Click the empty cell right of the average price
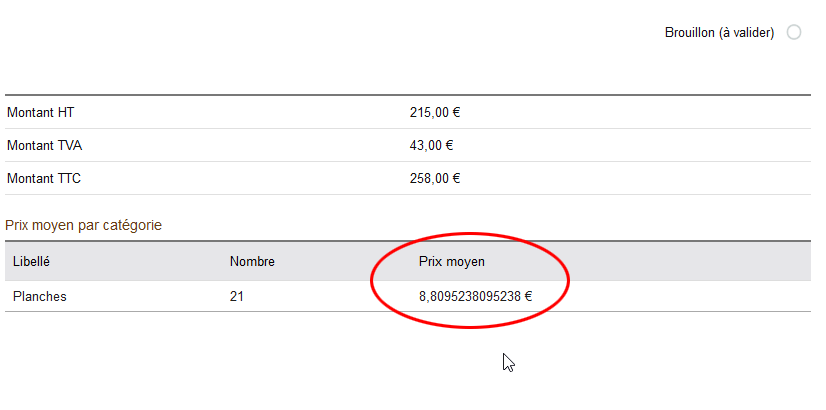Image resolution: width=826 pixels, height=410 pixels. [690, 296]
